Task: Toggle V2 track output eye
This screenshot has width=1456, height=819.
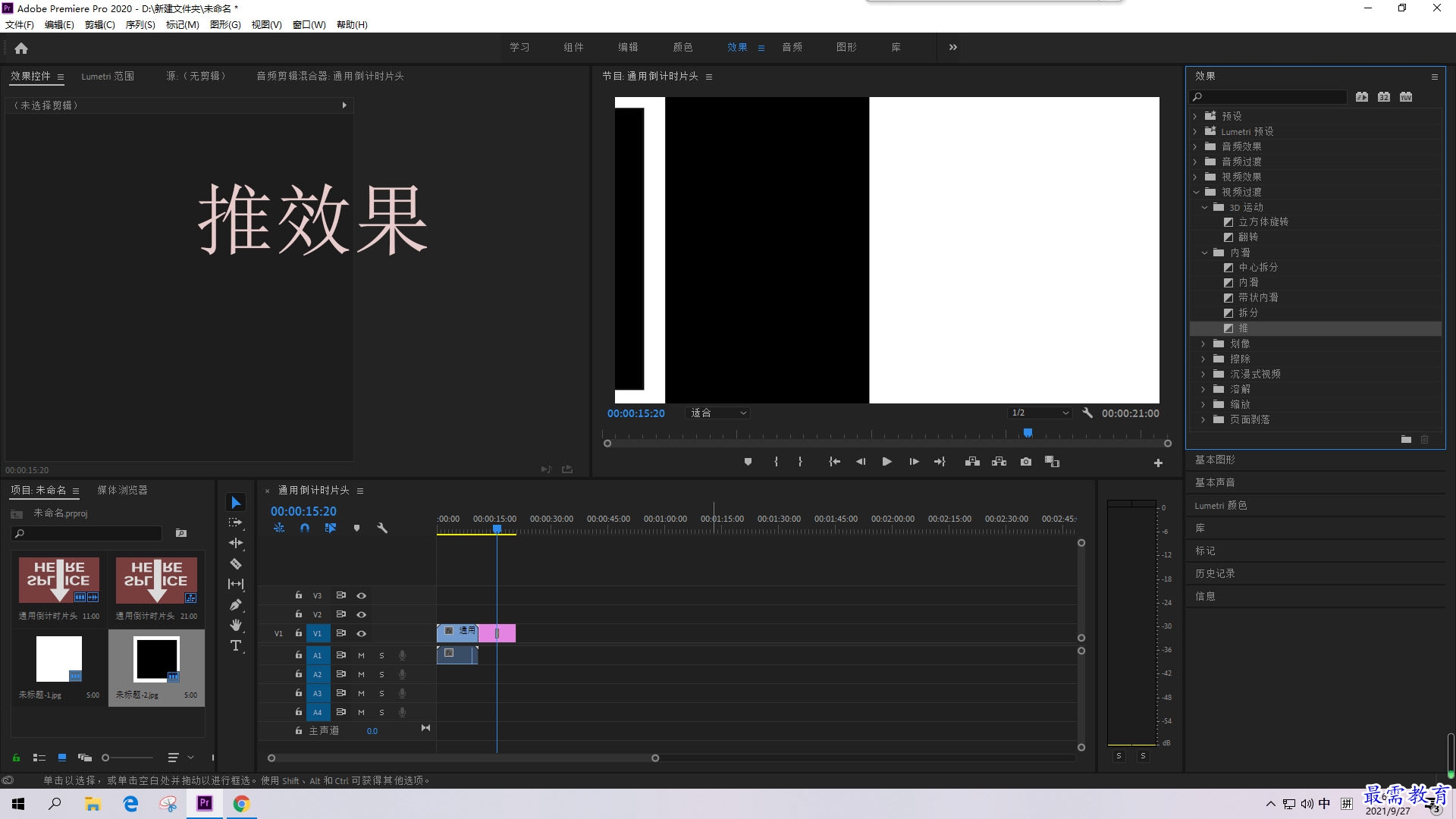Action: 362,615
